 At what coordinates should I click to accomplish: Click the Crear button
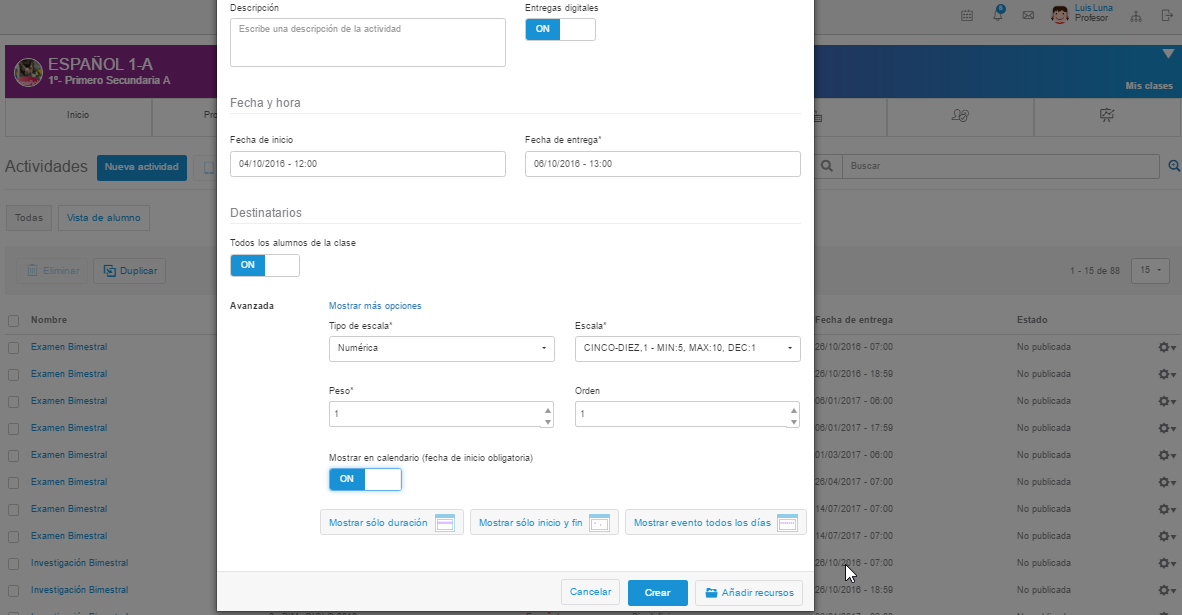(x=657, y=593)
